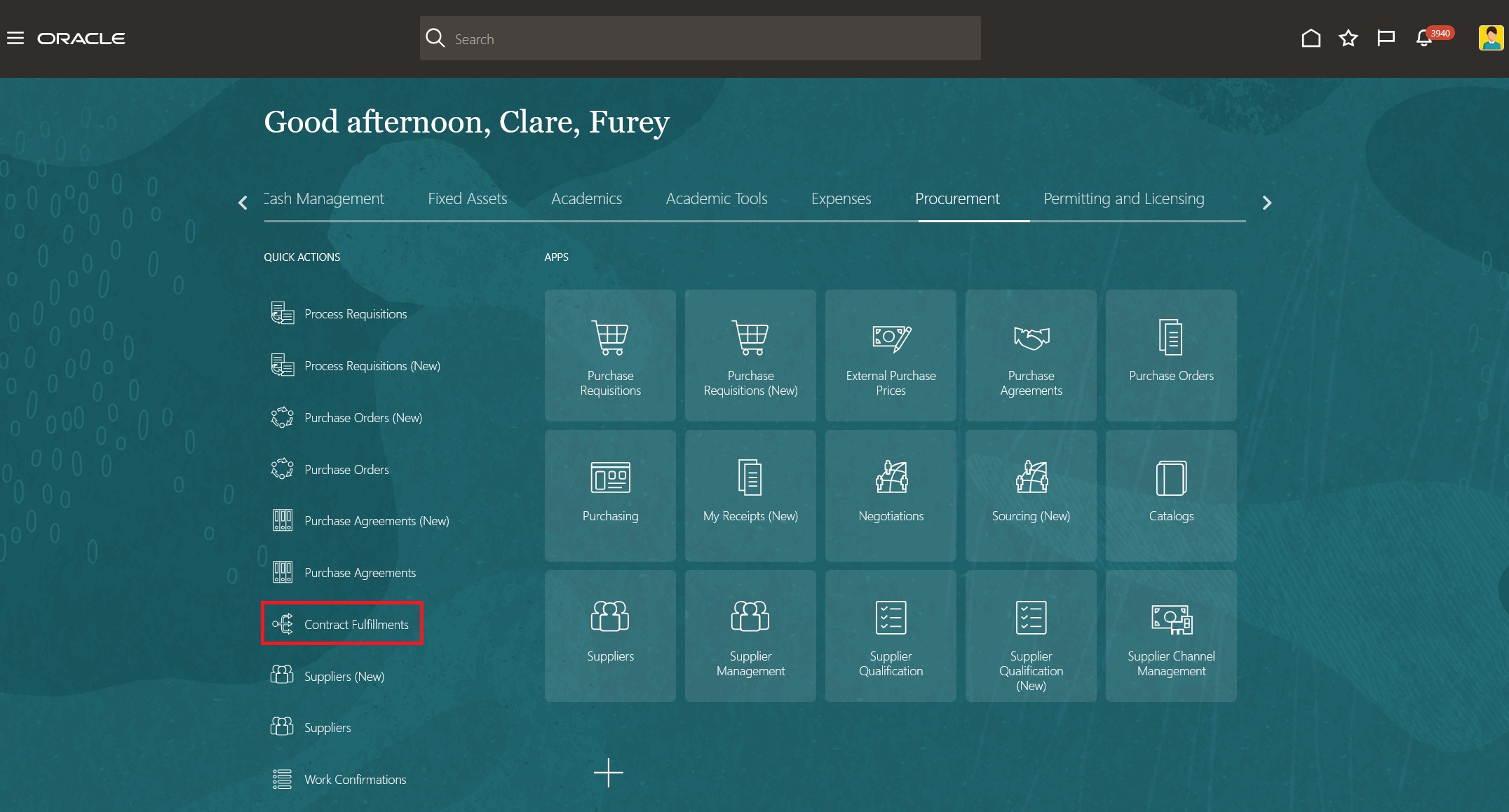
Task: Click the Oracle logo
Action: click(x=81, y=39)
